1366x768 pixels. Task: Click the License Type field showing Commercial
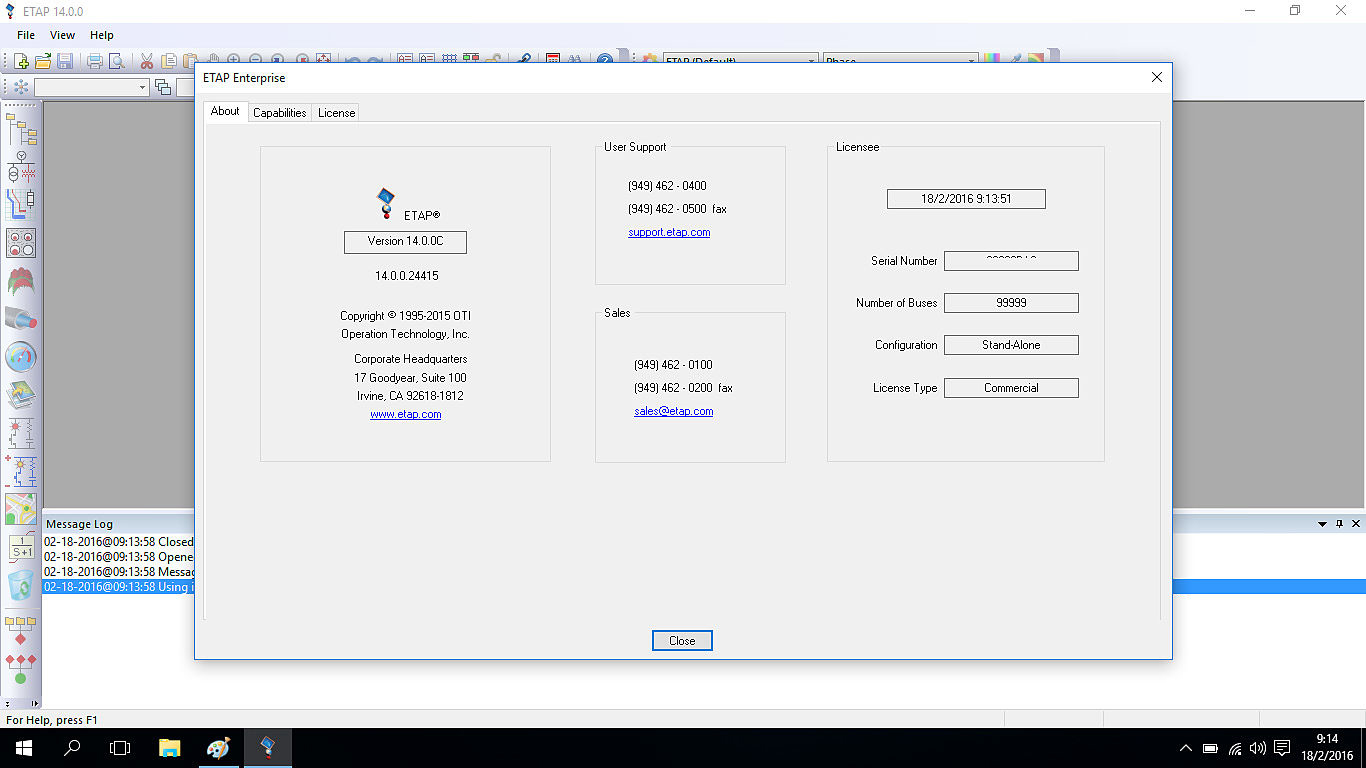[x=1011, y=388]
